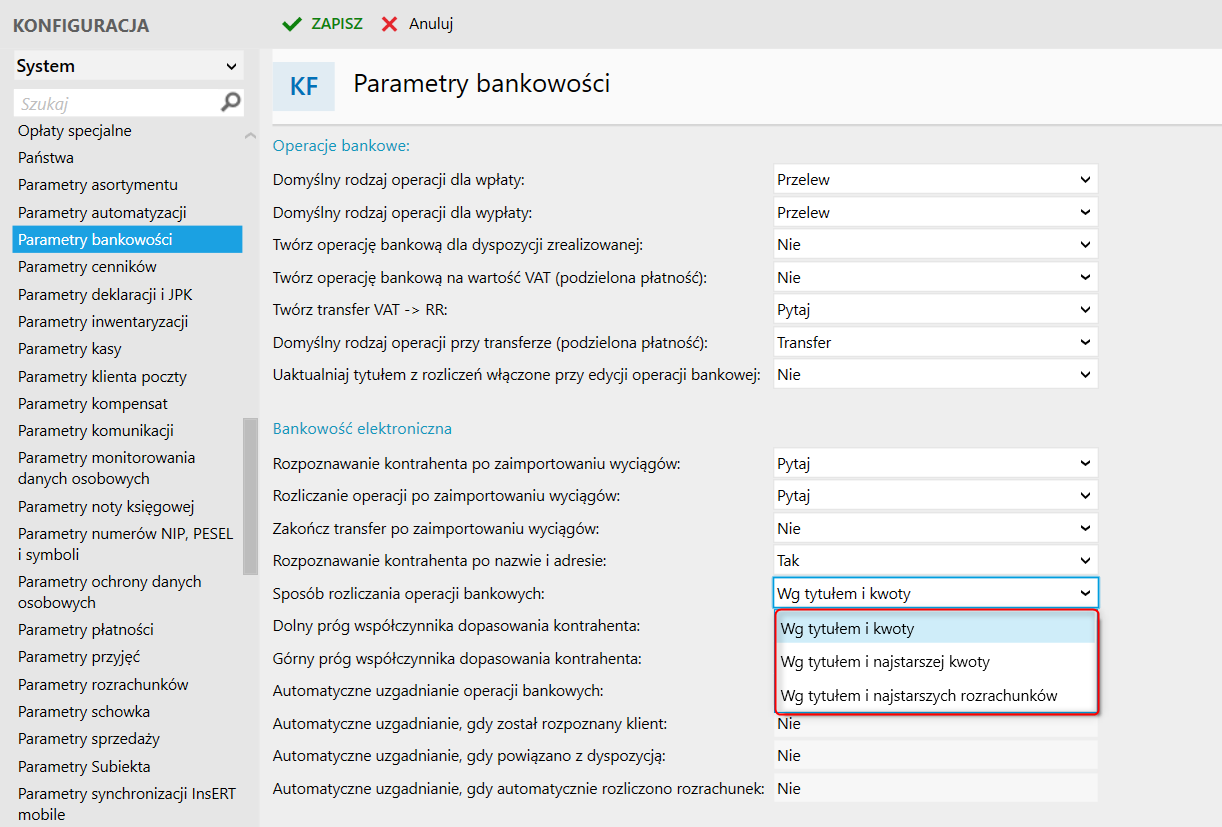The image size is (1222, 827).
Task: Choose 'Wg tytułem i najstarszych rozrachunków' option
Action: point(918,696)
